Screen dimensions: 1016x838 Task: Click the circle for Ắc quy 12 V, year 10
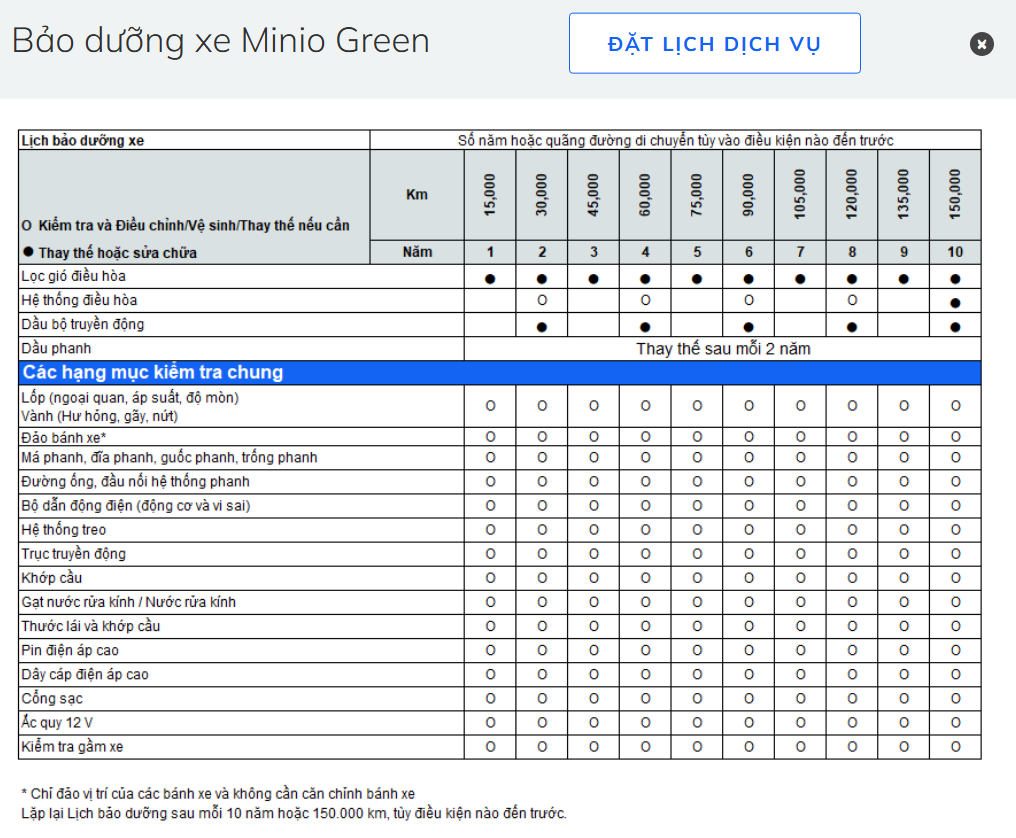tap(955, 722)
